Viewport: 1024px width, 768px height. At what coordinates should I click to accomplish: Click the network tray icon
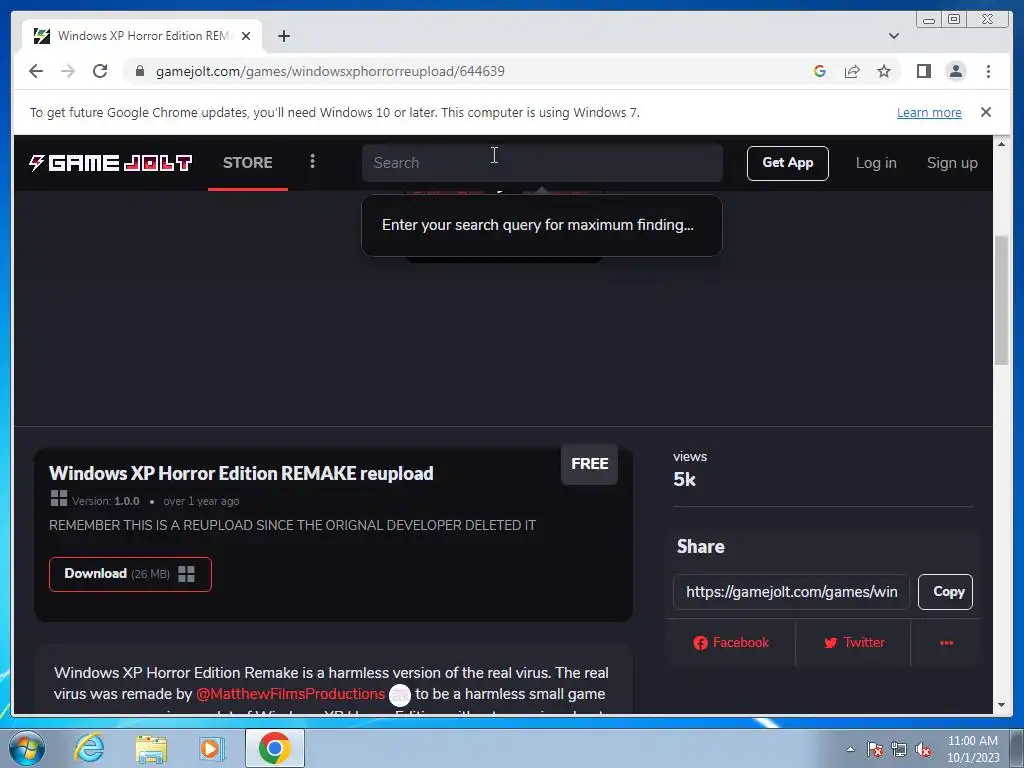point(899,750)
